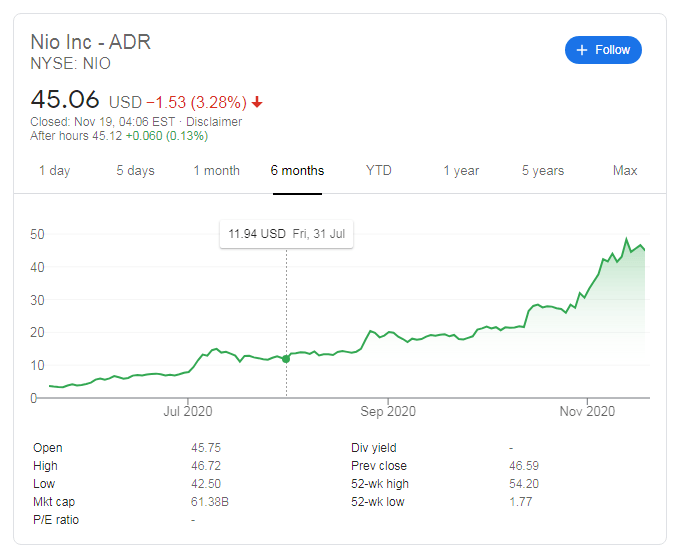Click the 52-wk low value 1.77
The height and width of the screenshot is (549, 682).
click(521, 502)
